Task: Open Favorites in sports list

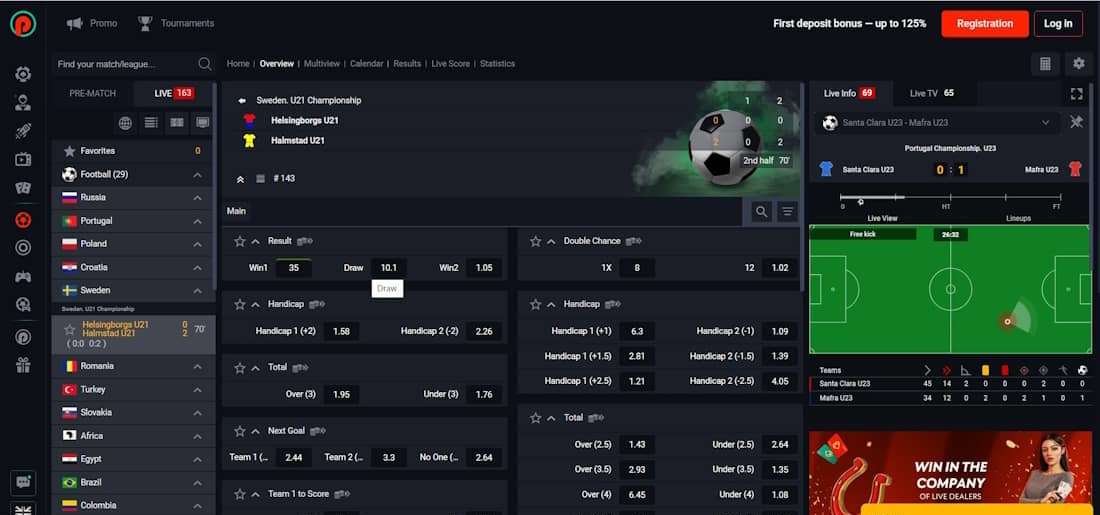Action: pyautogui.click(x=133, y=151)
